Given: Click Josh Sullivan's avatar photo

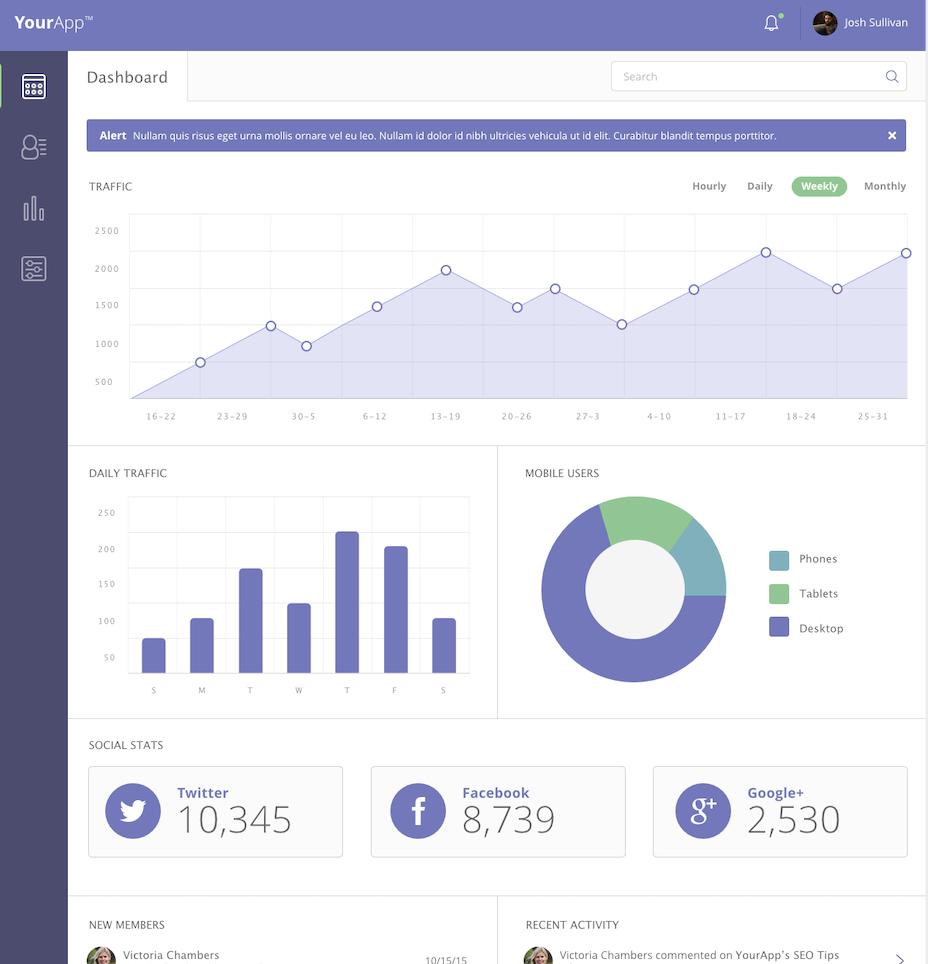Looking at the screenshot, I should tap(824, 22).
